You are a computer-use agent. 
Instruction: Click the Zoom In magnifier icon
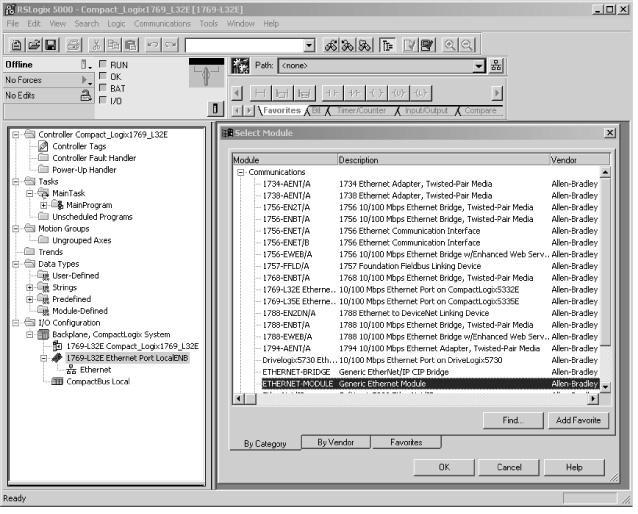pyautogui.click(x=450, y=45)
